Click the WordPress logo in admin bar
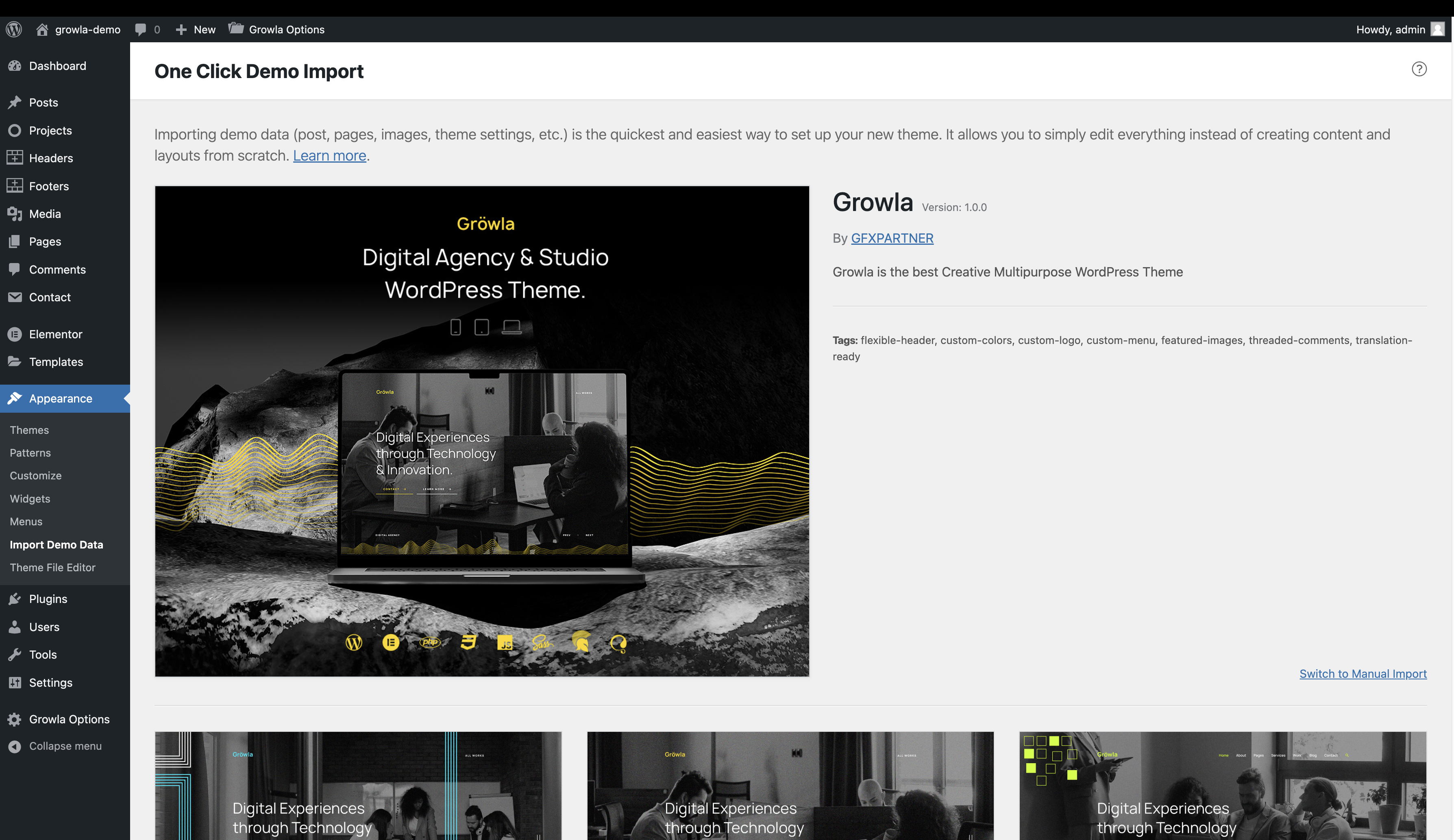 (x=14, y=29)
